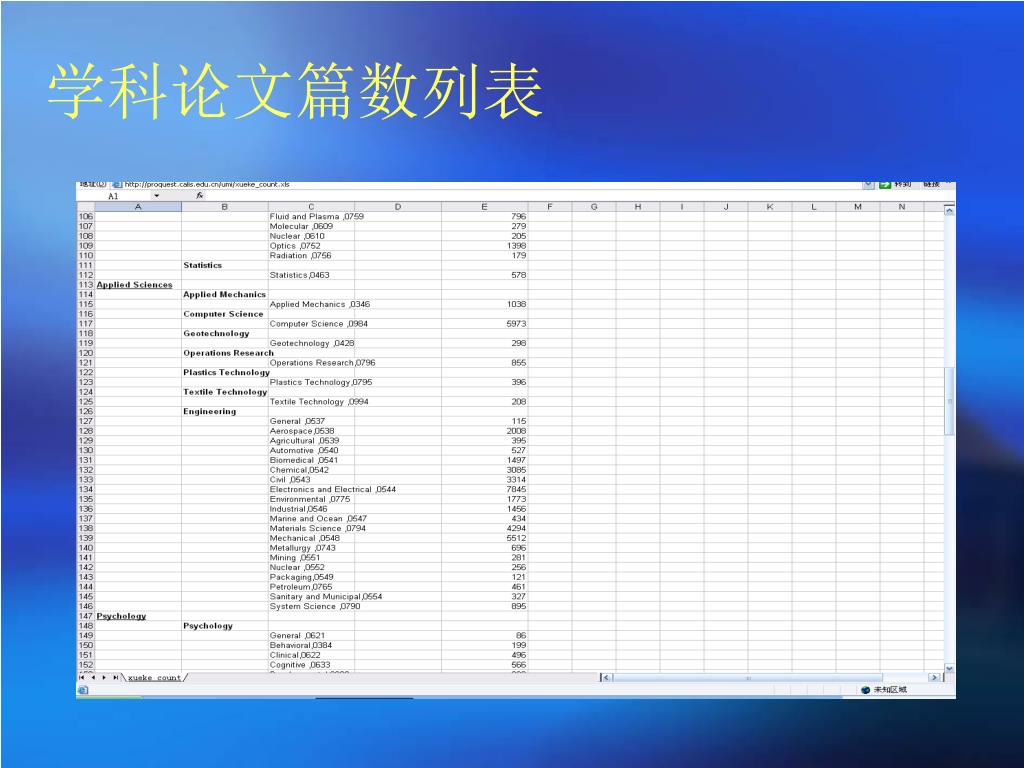Viewport: 1024px width, 768px height.
Task: Go to first sheet navigation arrow
Action: [82, 678]
